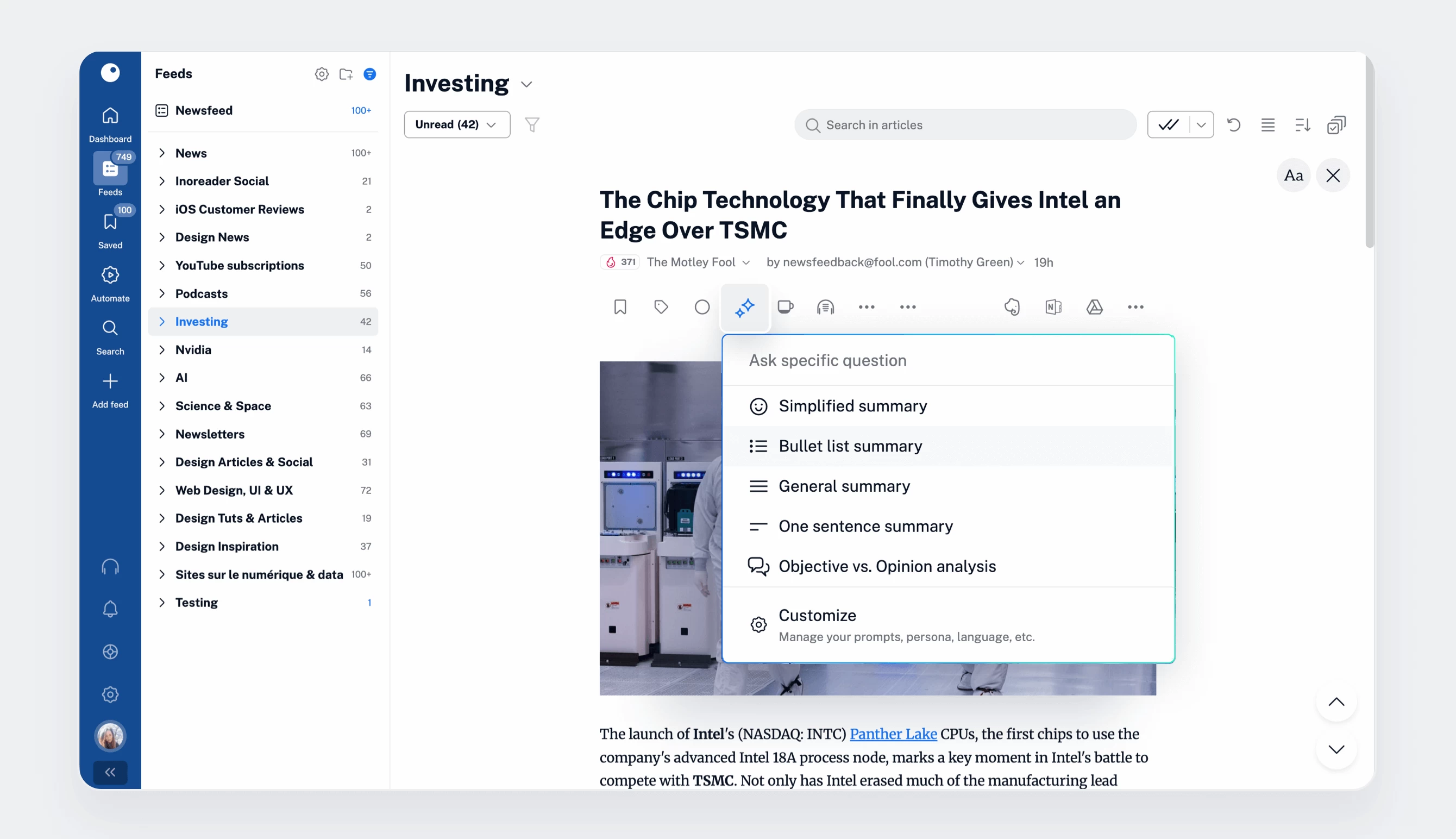Screen dimensions: 1456x839
Task: Open the Unread (42) dropdown
Action: (456, 125)
